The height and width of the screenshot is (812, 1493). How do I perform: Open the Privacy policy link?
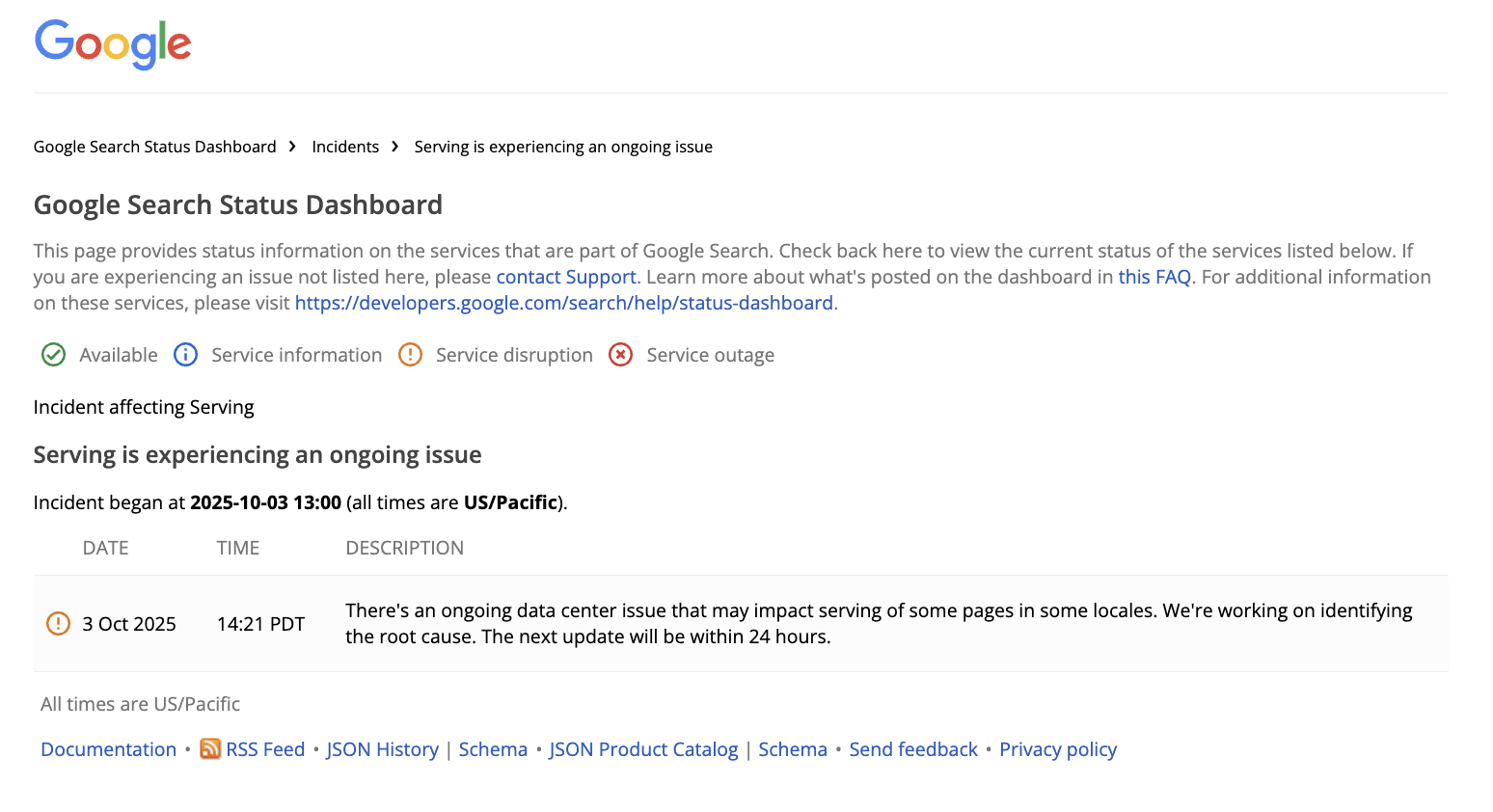tap(1058, 749)
